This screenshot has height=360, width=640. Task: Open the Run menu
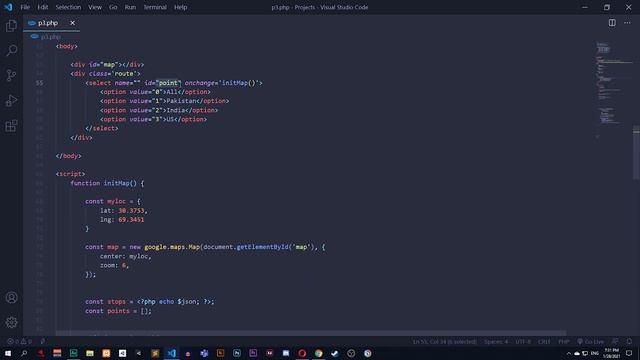click(x=130, y=7)
